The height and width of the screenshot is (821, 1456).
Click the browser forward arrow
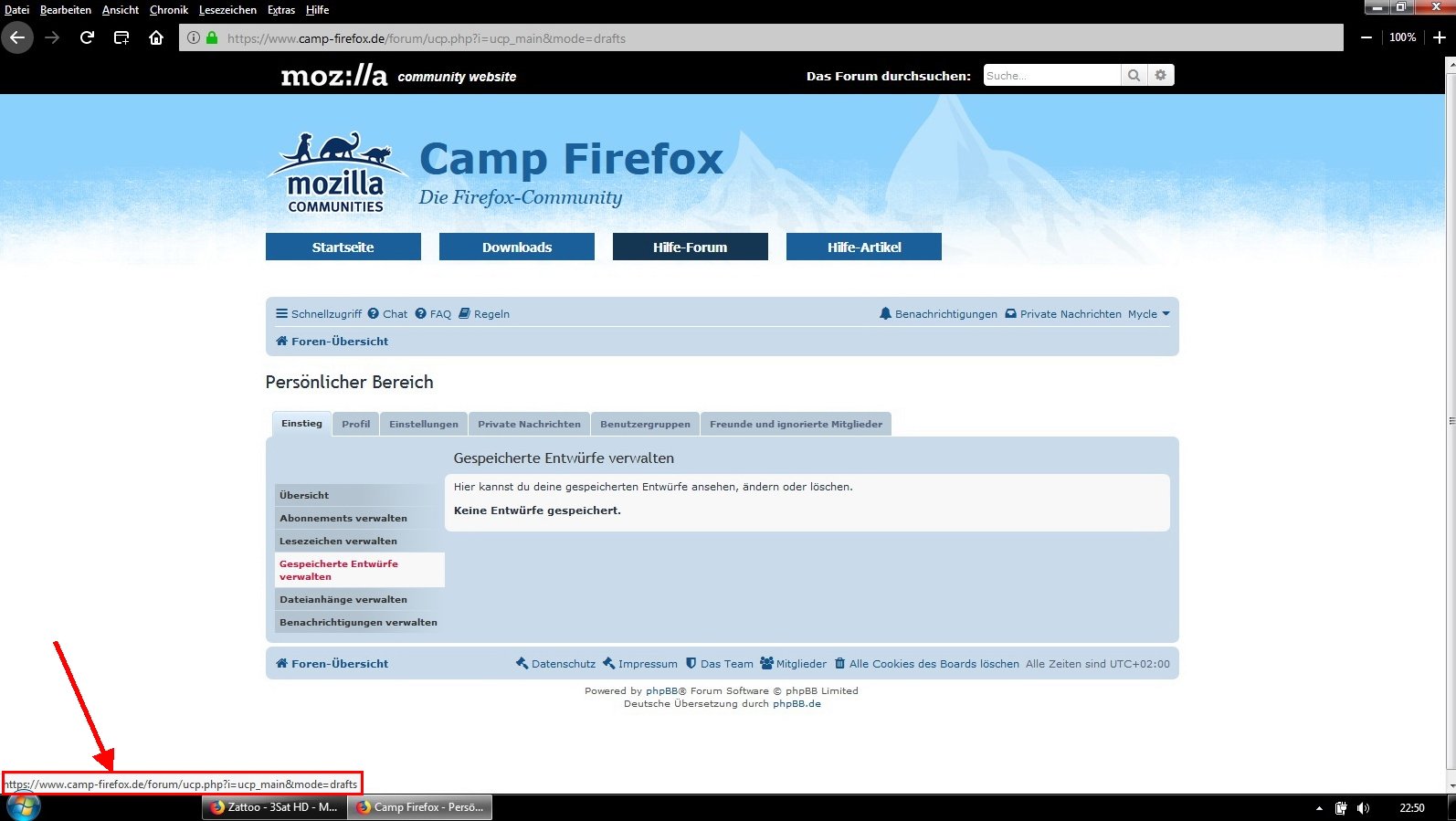pos(52,37)
